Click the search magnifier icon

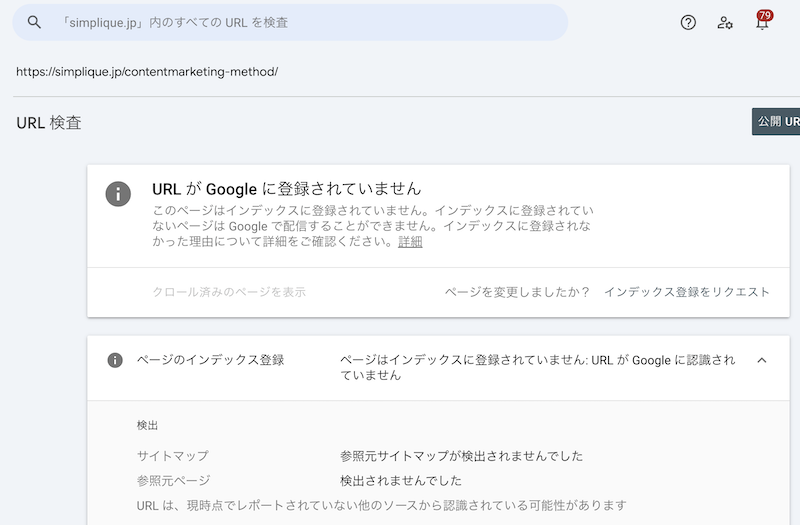tap(34, 22)
